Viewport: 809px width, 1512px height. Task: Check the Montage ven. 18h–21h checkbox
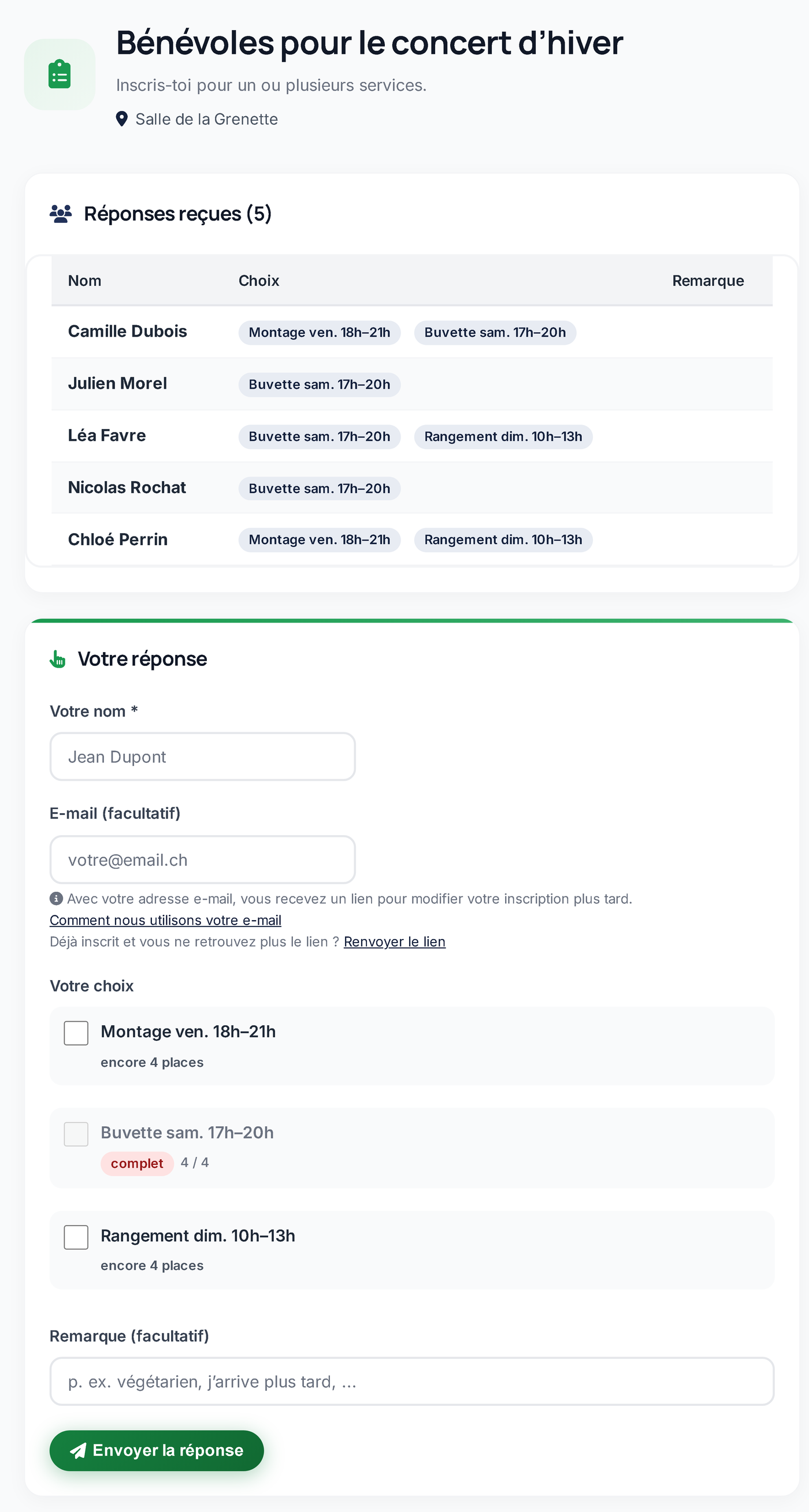pos(76,1033)
